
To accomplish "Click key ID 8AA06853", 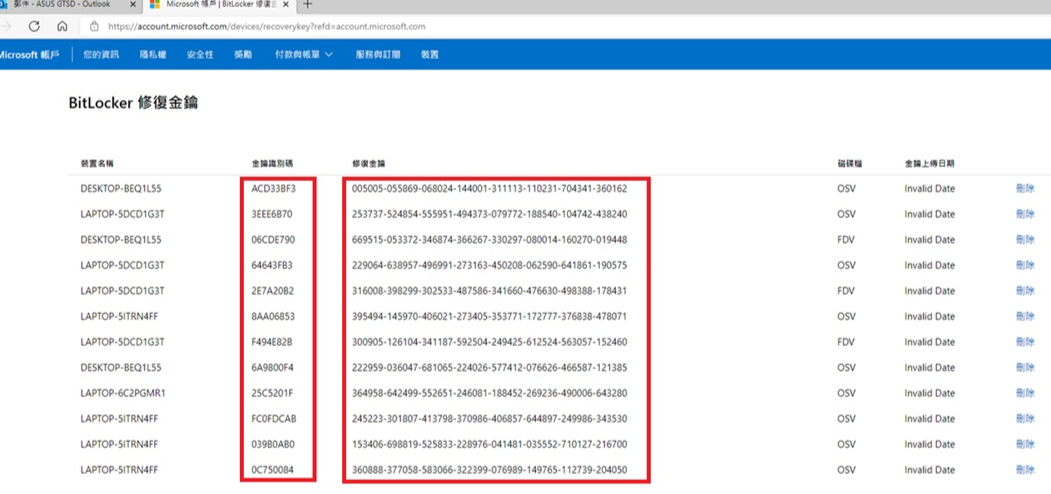I will tap(272, 316).
